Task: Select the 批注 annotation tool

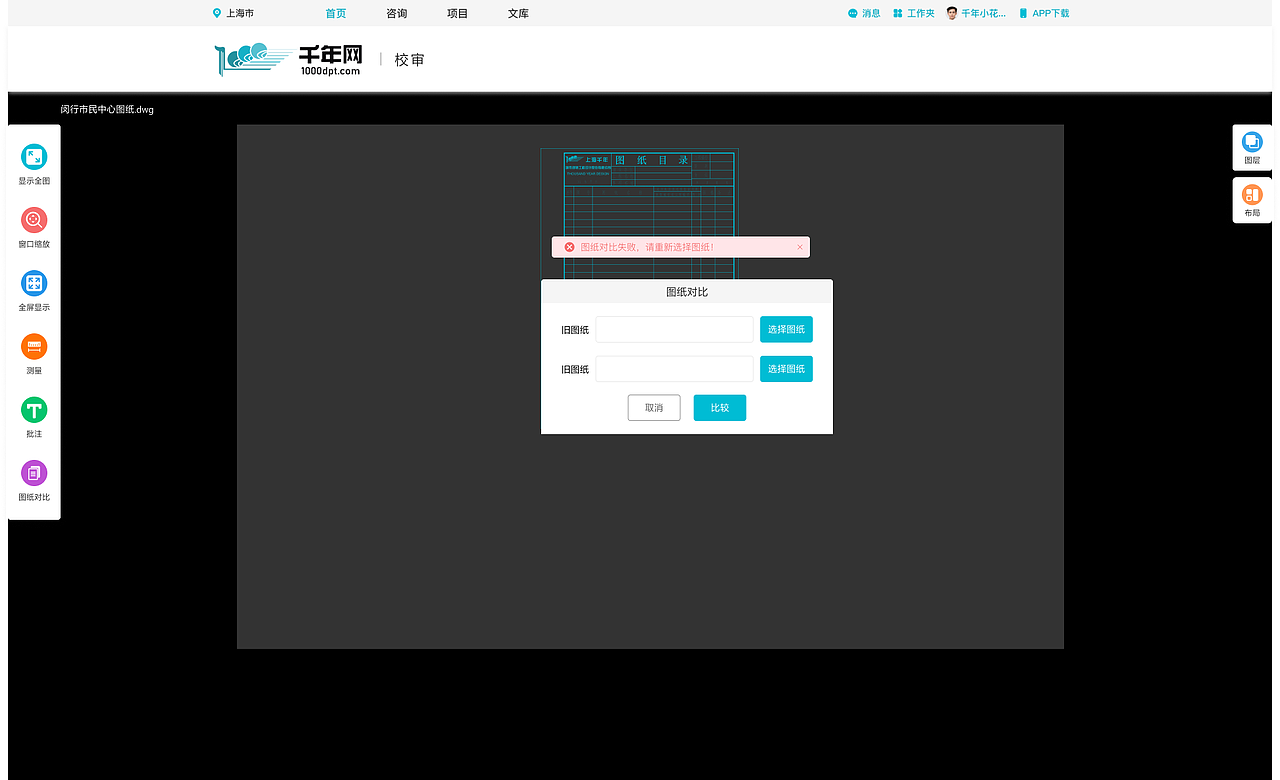Action: coord(34,410)
